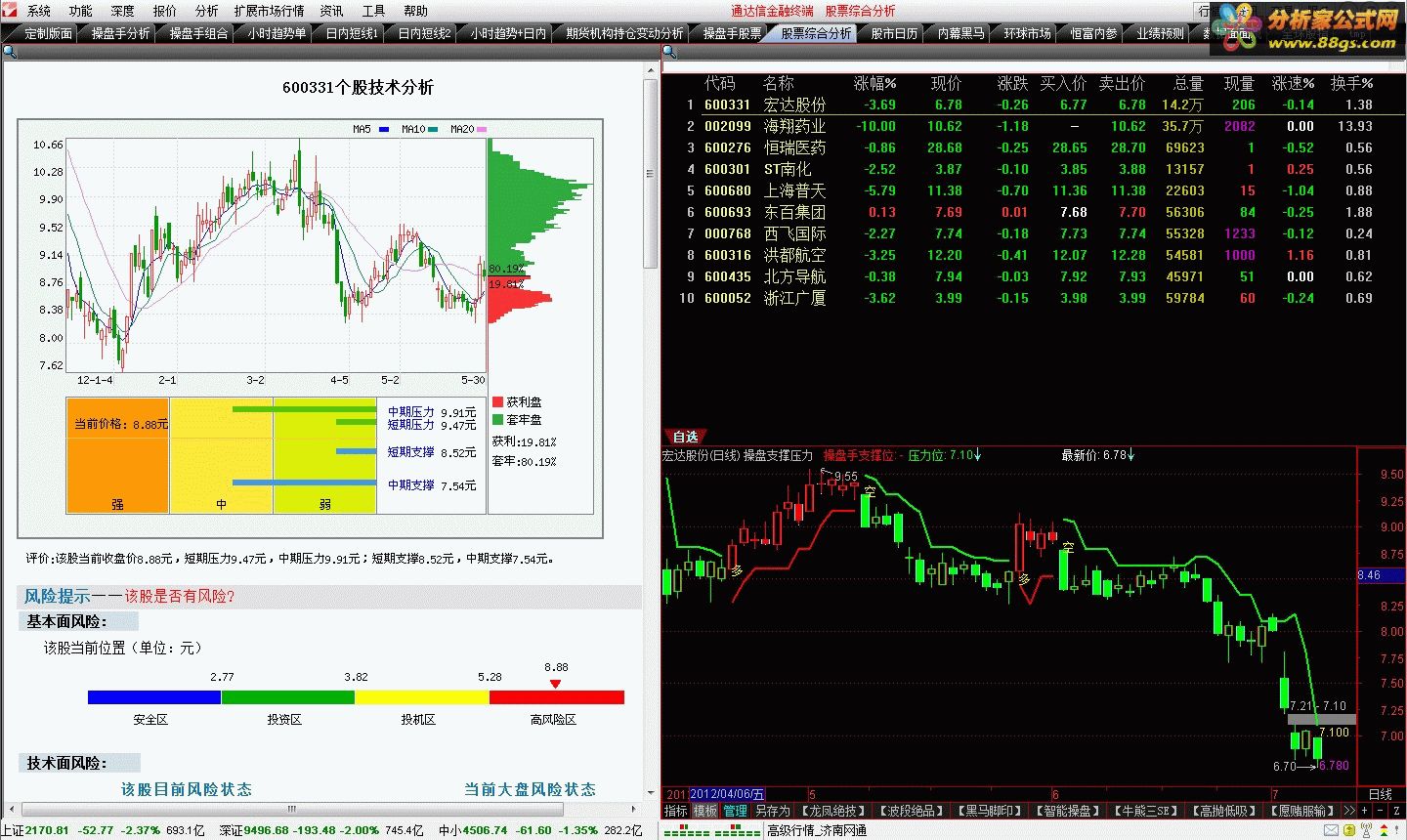This screenshot has width=1407, height=840.
Task: Switch to the 操盘手分析 tab
Action: pos(120,33)
